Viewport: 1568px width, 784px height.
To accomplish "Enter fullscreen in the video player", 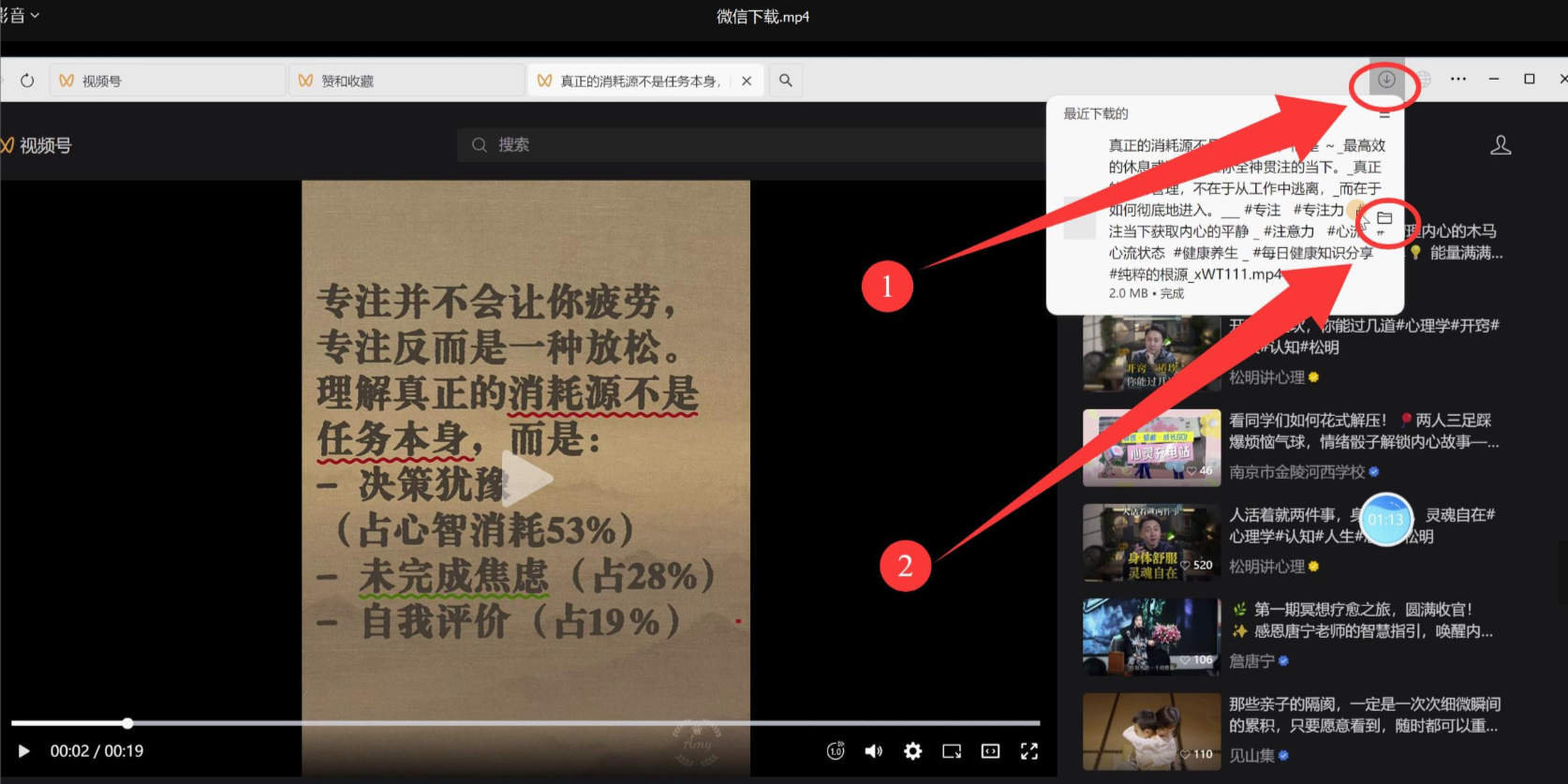I will [x=1029, y=751].
